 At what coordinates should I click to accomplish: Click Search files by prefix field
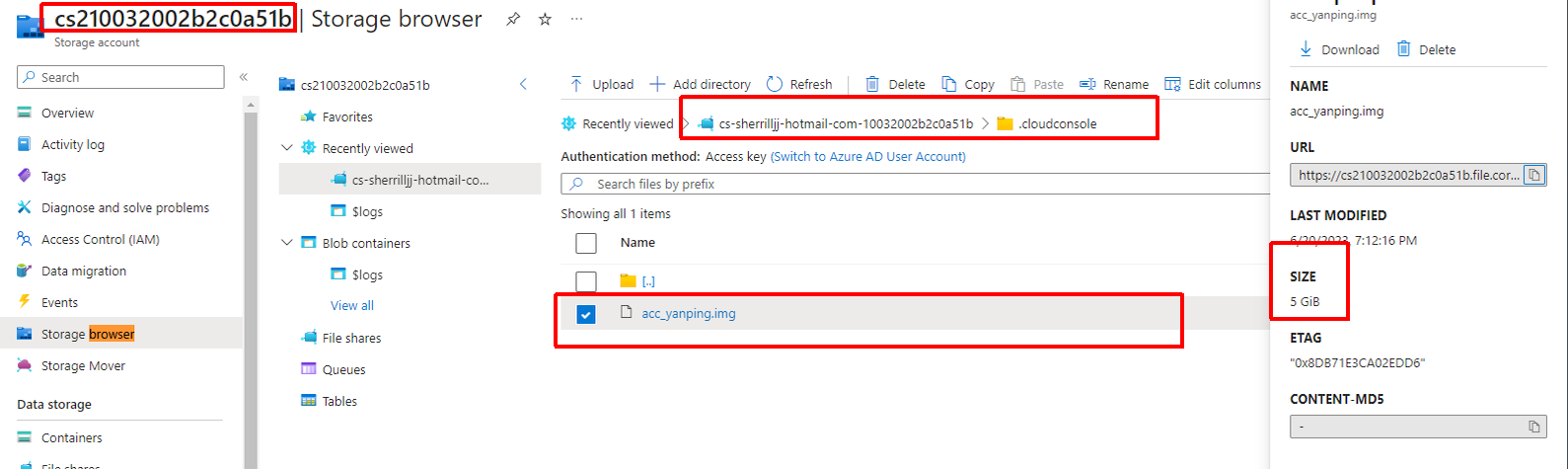coord(916,184)
